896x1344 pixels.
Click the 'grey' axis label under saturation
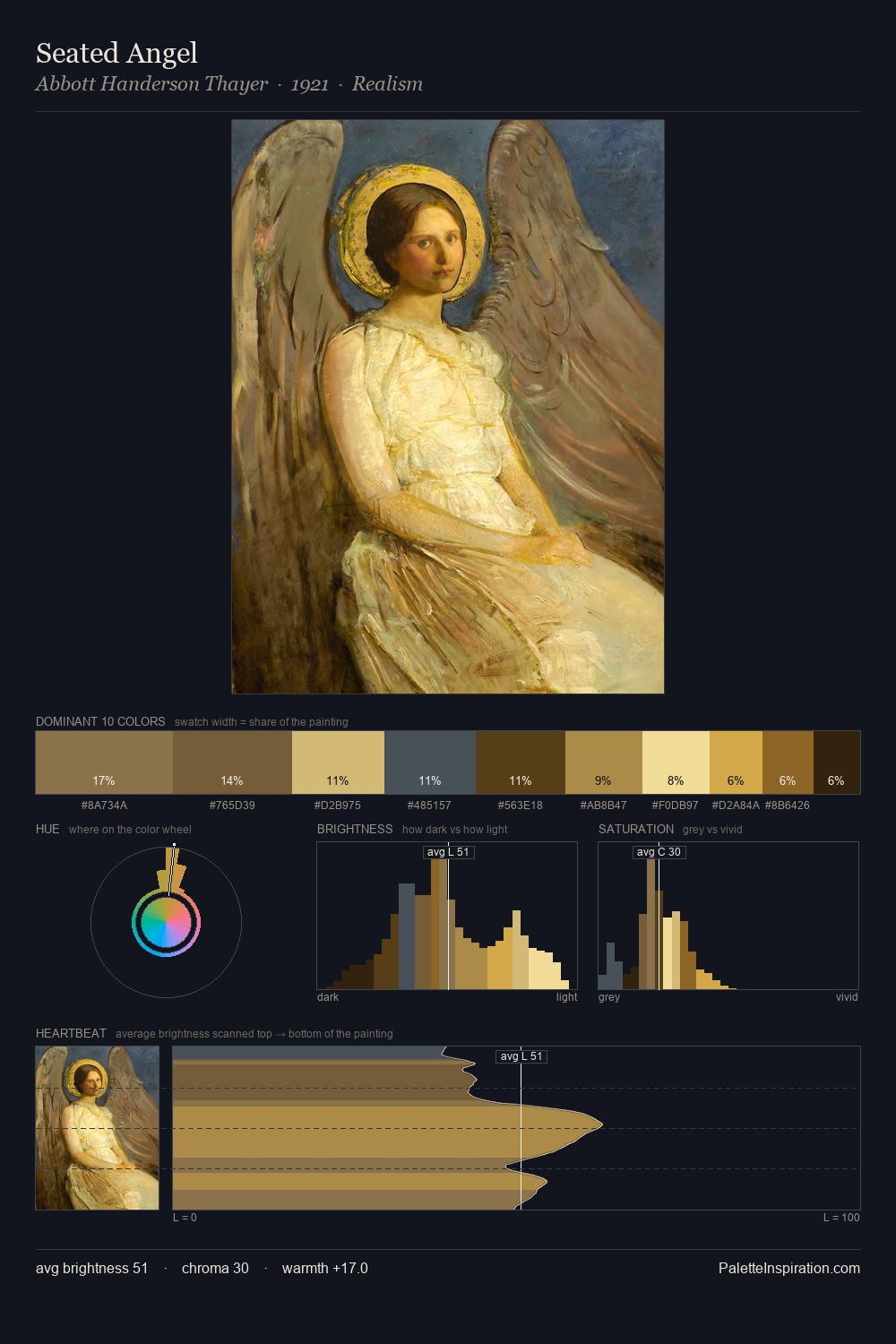[609, 997]
